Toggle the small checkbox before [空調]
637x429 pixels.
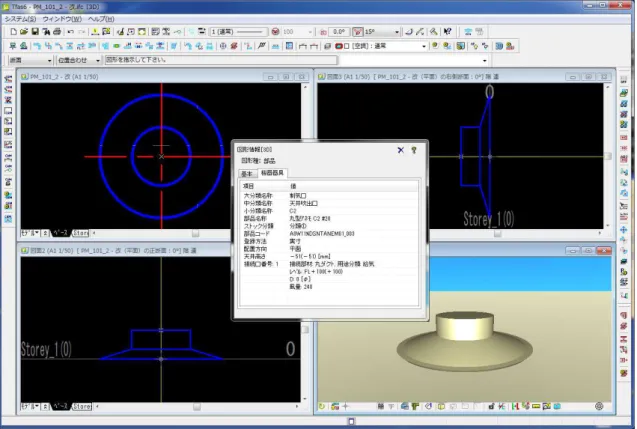[347, 46]
